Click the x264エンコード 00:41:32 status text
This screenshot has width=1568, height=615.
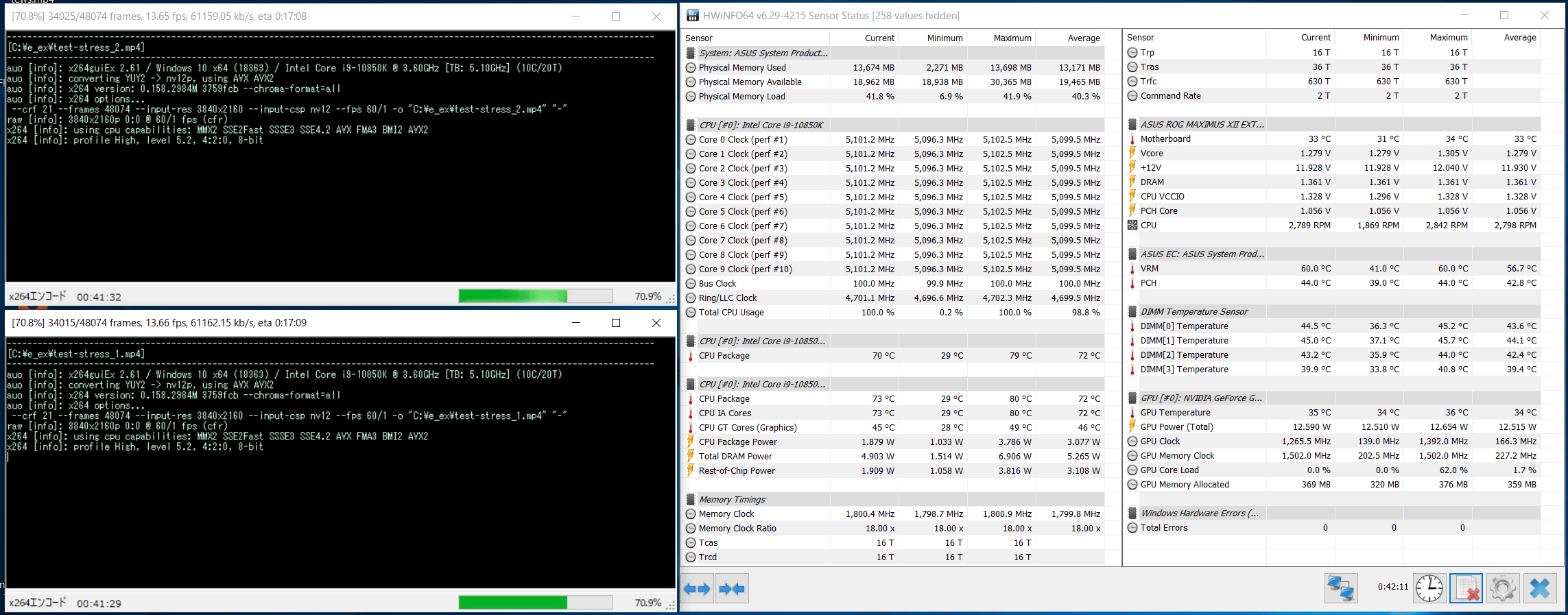tap(64, 297)
